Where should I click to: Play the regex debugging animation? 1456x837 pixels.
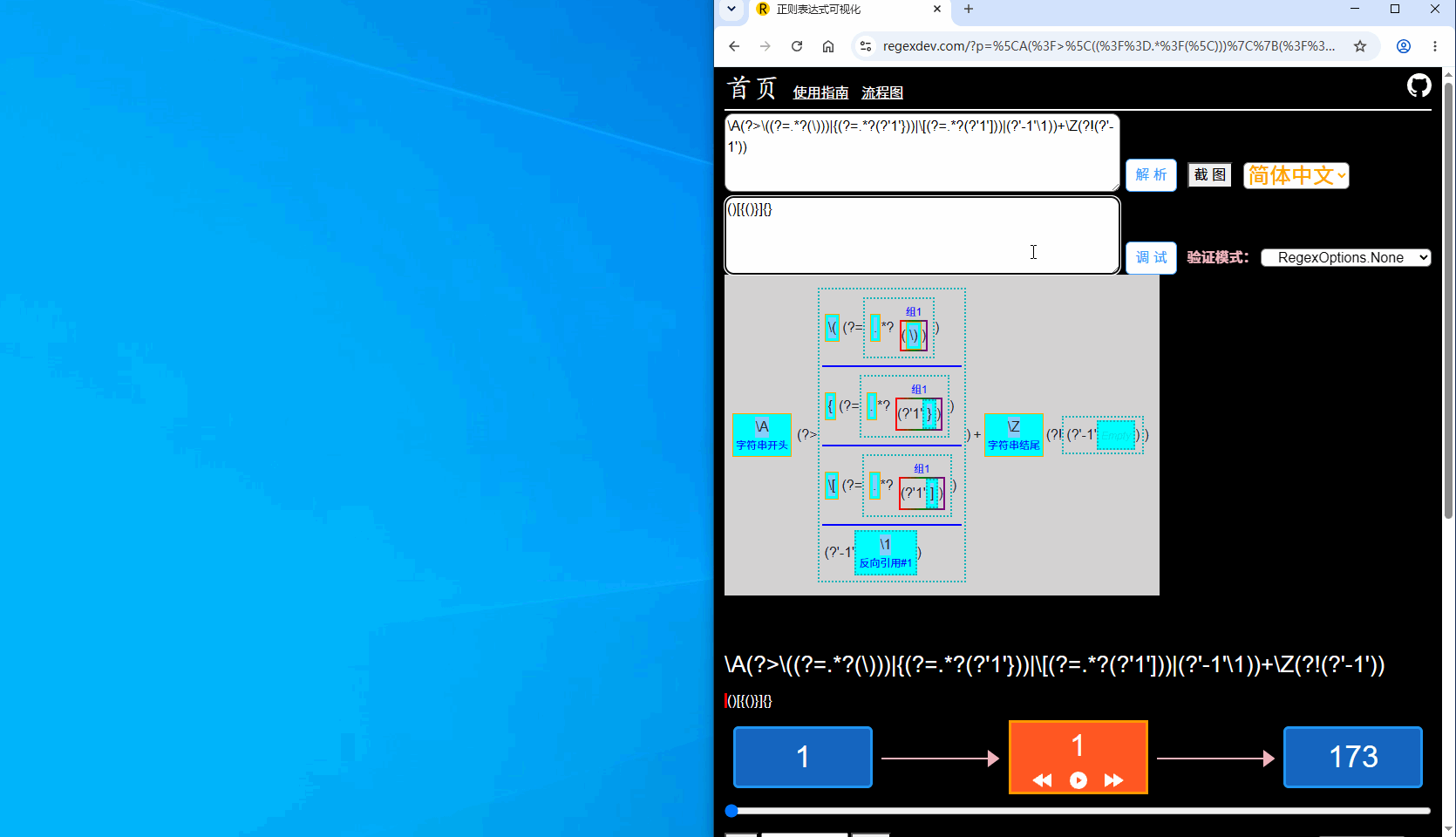click(1078, 780)
